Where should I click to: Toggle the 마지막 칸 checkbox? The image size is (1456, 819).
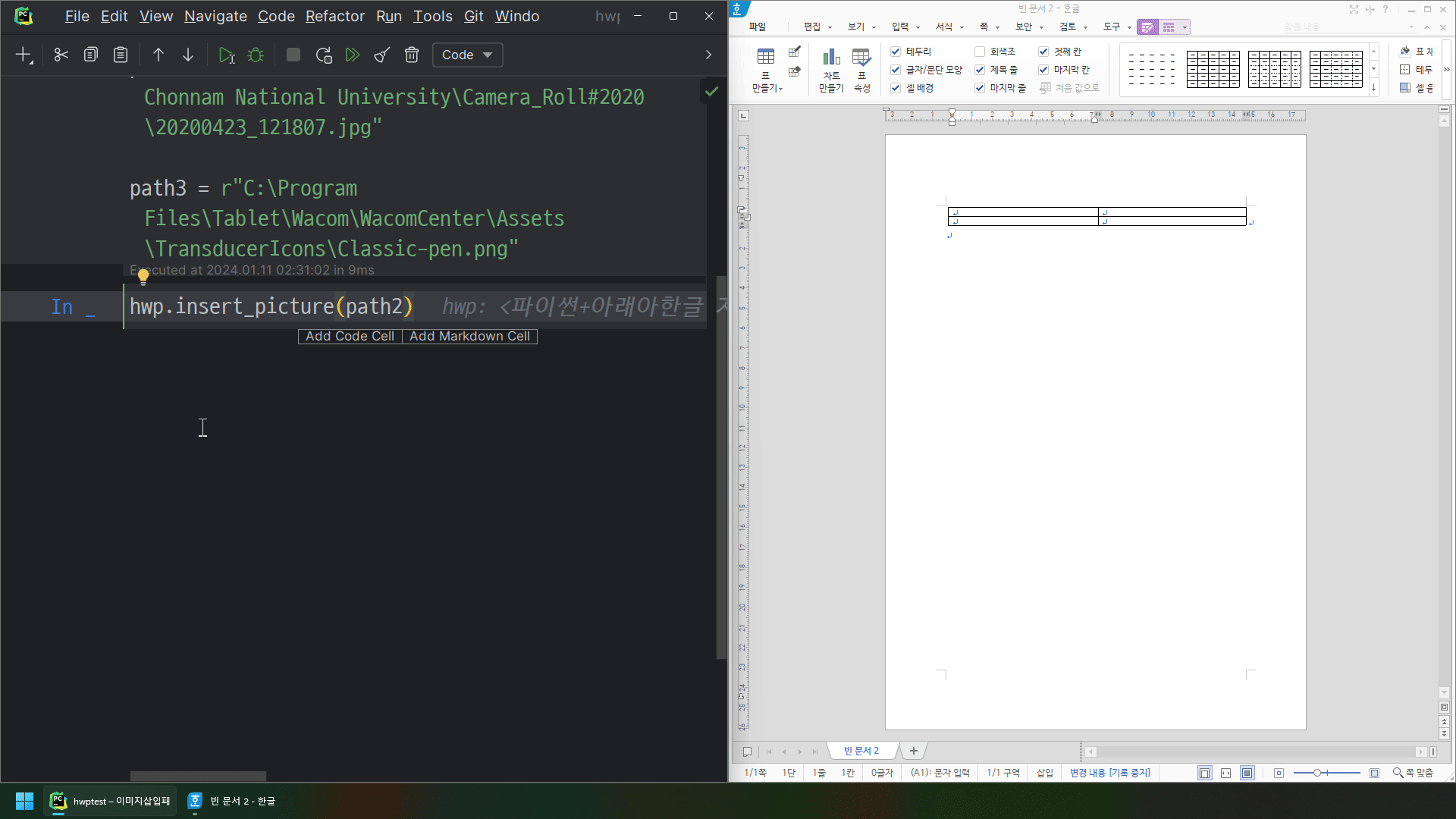pos(1043,70)
